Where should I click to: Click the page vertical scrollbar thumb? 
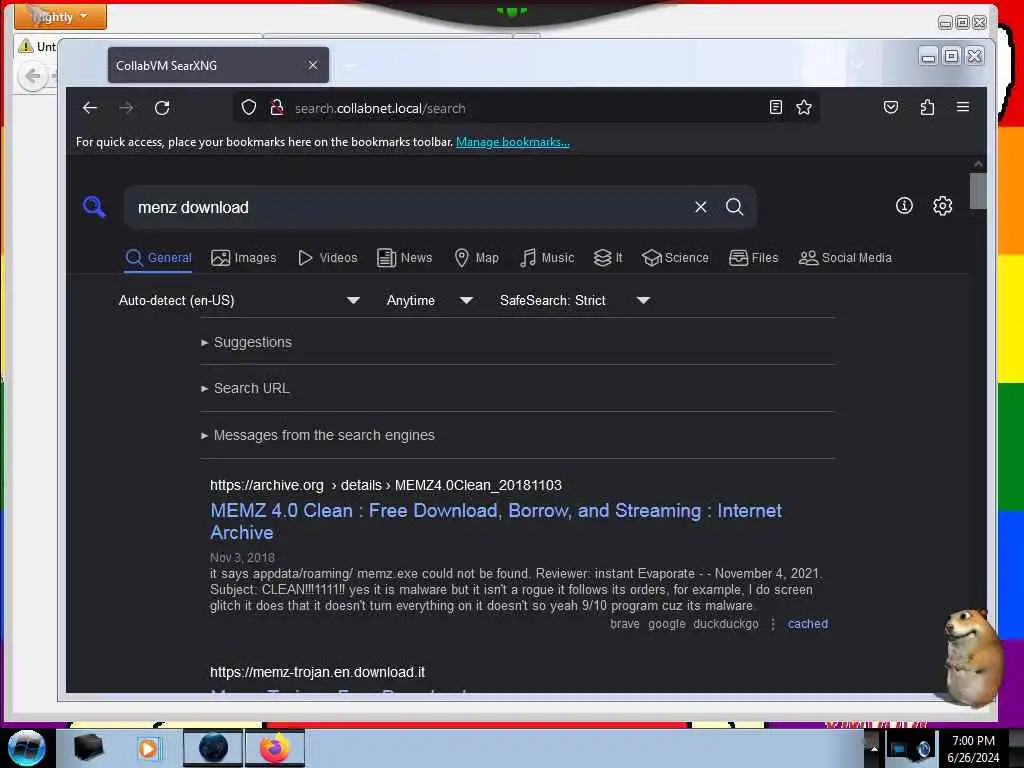[x=978, y=191]
